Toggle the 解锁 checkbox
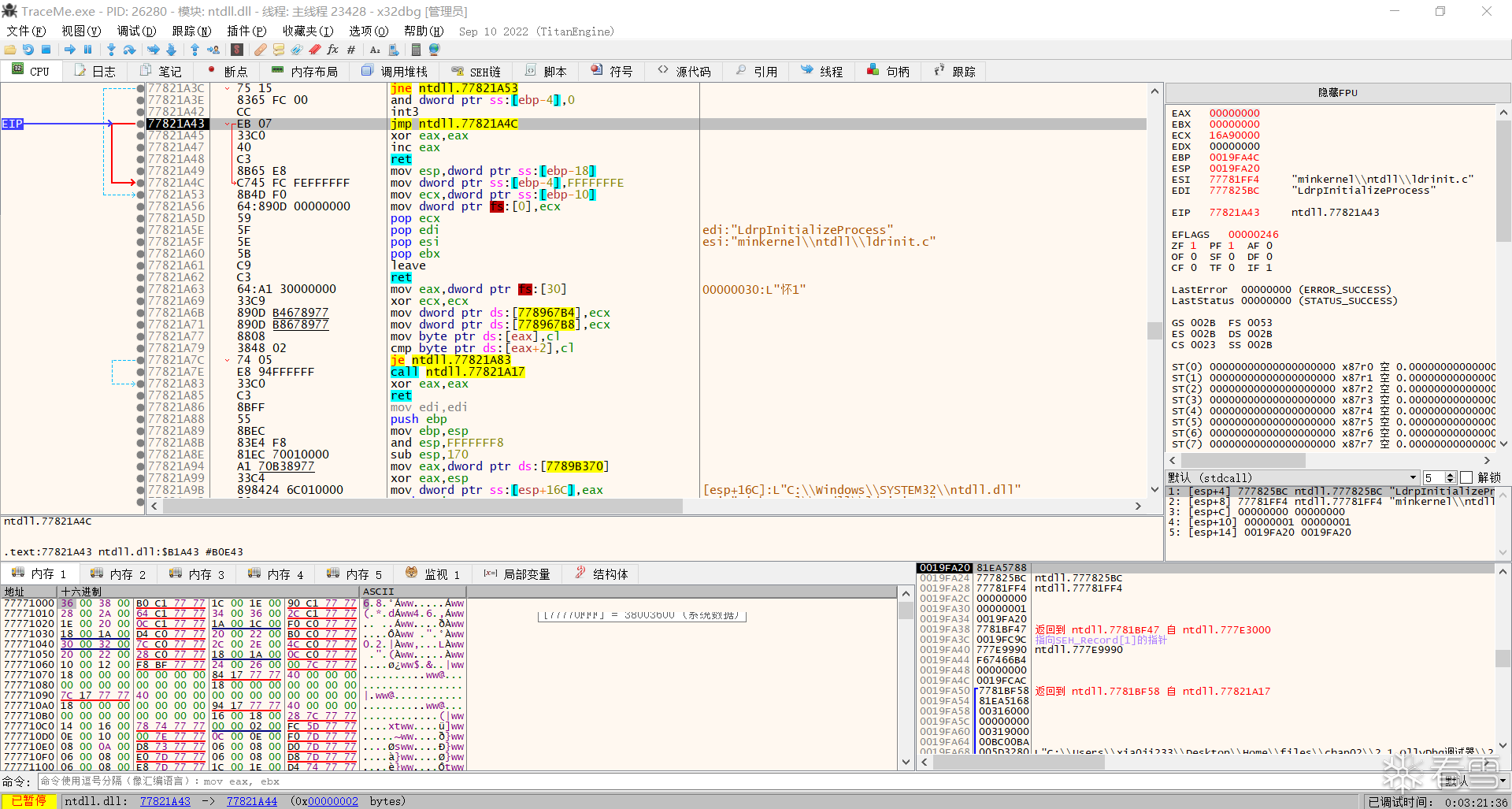 click(1466, 477)
